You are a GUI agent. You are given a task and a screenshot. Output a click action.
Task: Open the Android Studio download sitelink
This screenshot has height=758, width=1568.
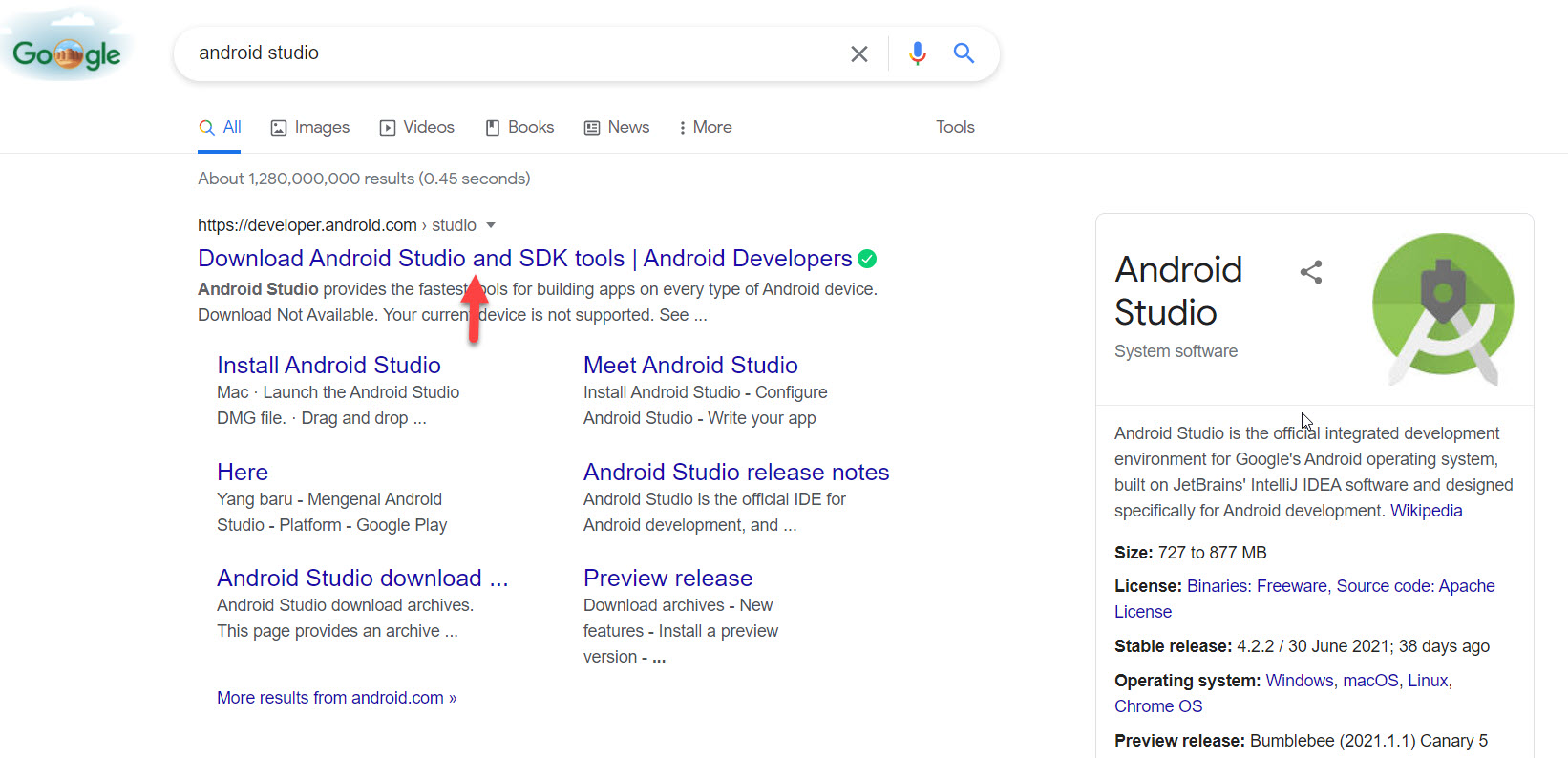click(x=362, y=578)
